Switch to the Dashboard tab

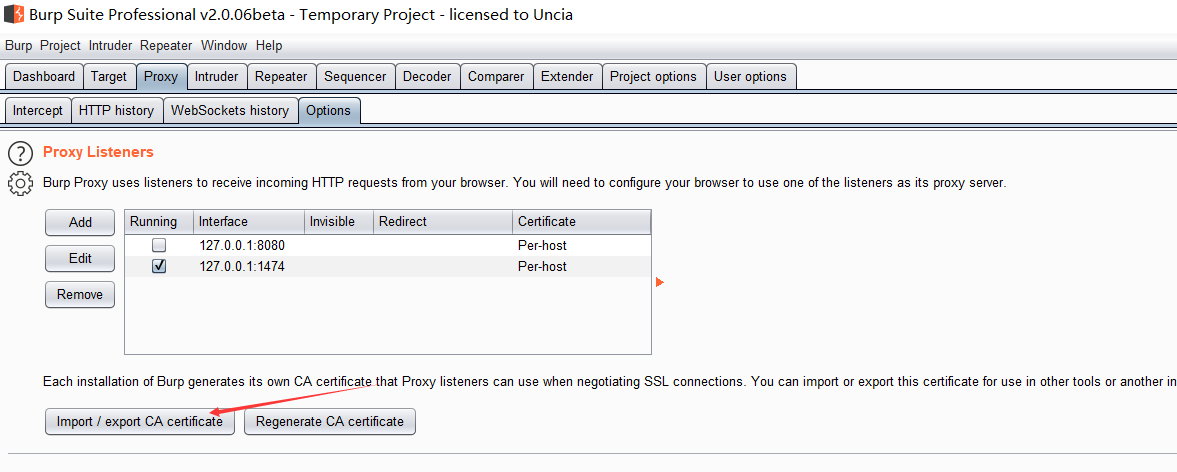pos(44,77)
